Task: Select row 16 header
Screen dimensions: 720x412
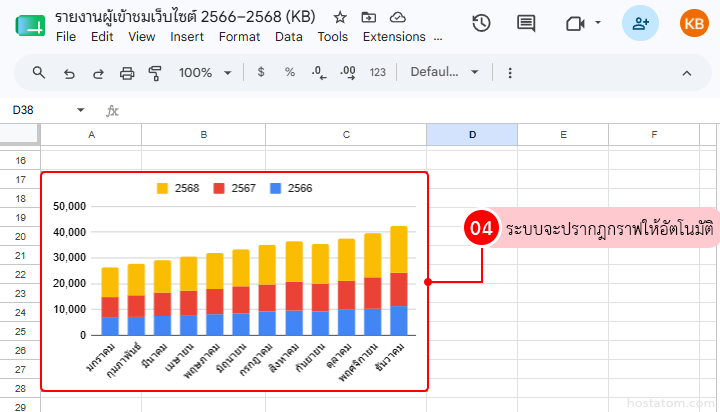Action: tap(20, 161)
